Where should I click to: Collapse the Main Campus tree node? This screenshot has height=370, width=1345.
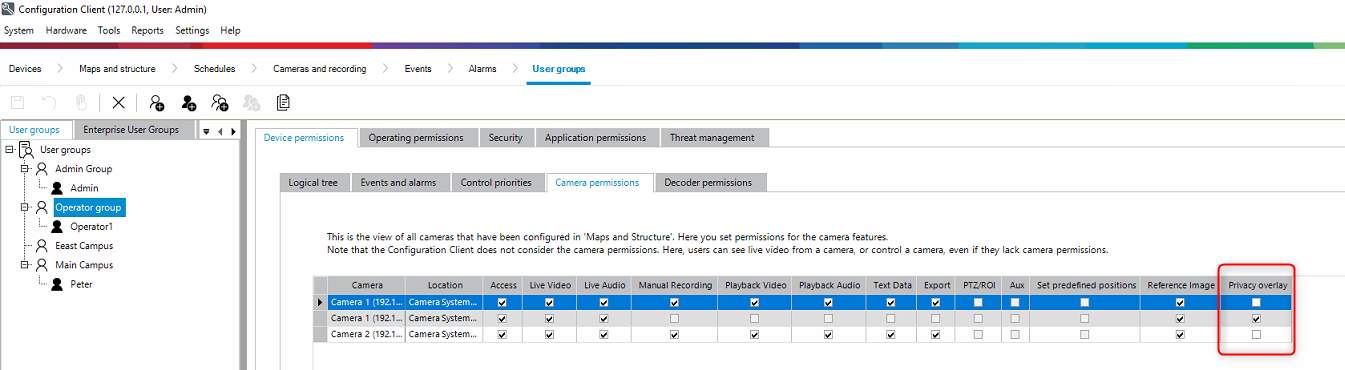26,265
